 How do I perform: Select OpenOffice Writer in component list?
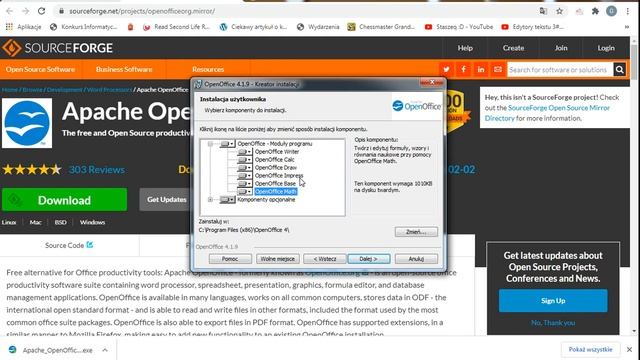pos(277,151)
